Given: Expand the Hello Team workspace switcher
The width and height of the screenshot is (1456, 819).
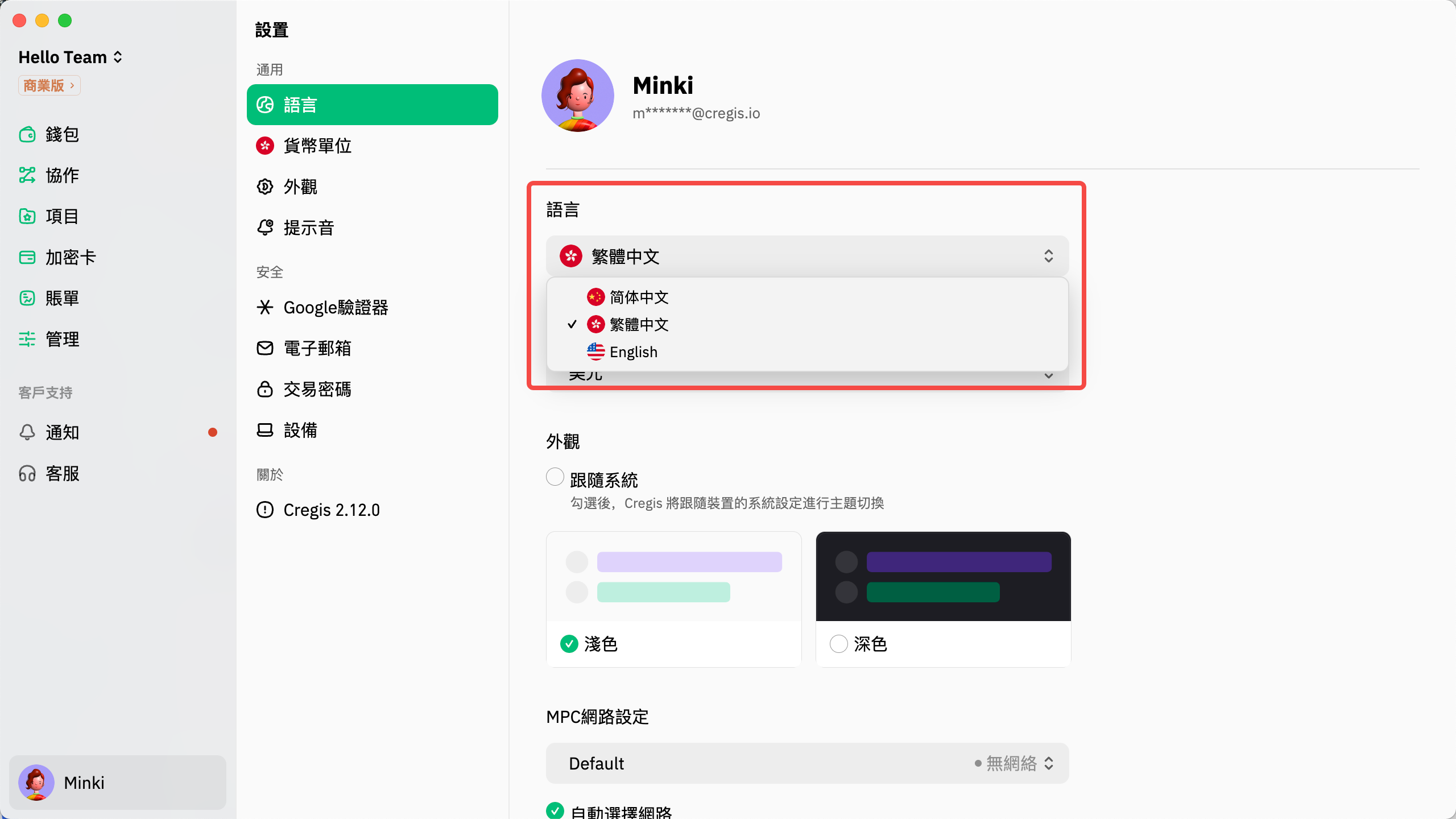Looking at the screenshot, I should pyautogui.click(x=71, y=57).
